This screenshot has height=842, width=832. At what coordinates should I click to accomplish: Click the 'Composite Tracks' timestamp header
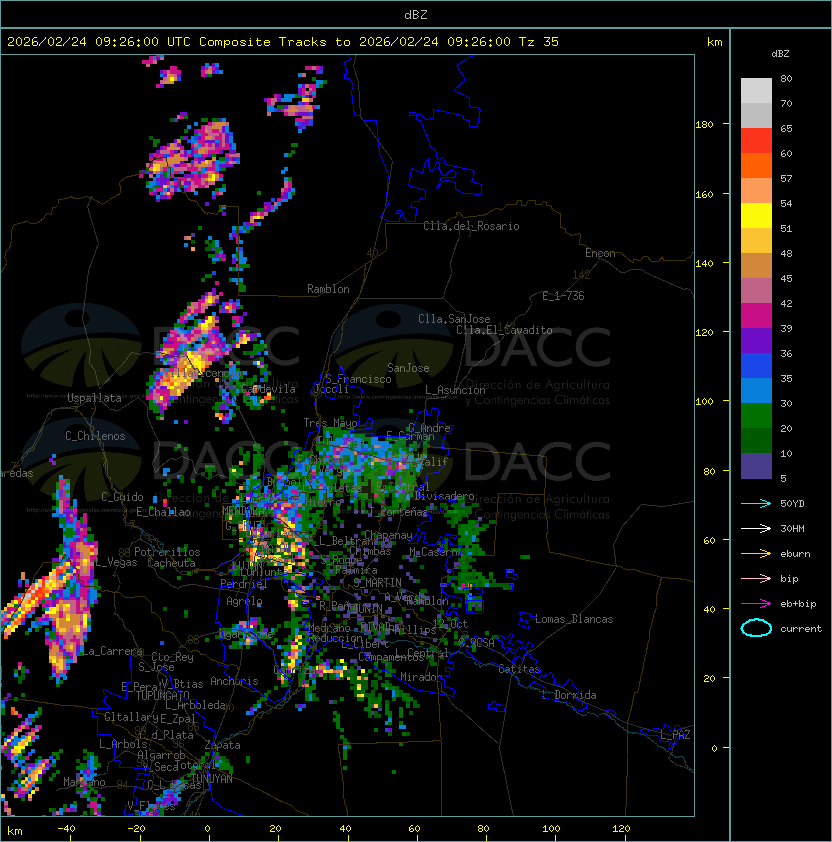pyautogui.click(x=283, y=42)
